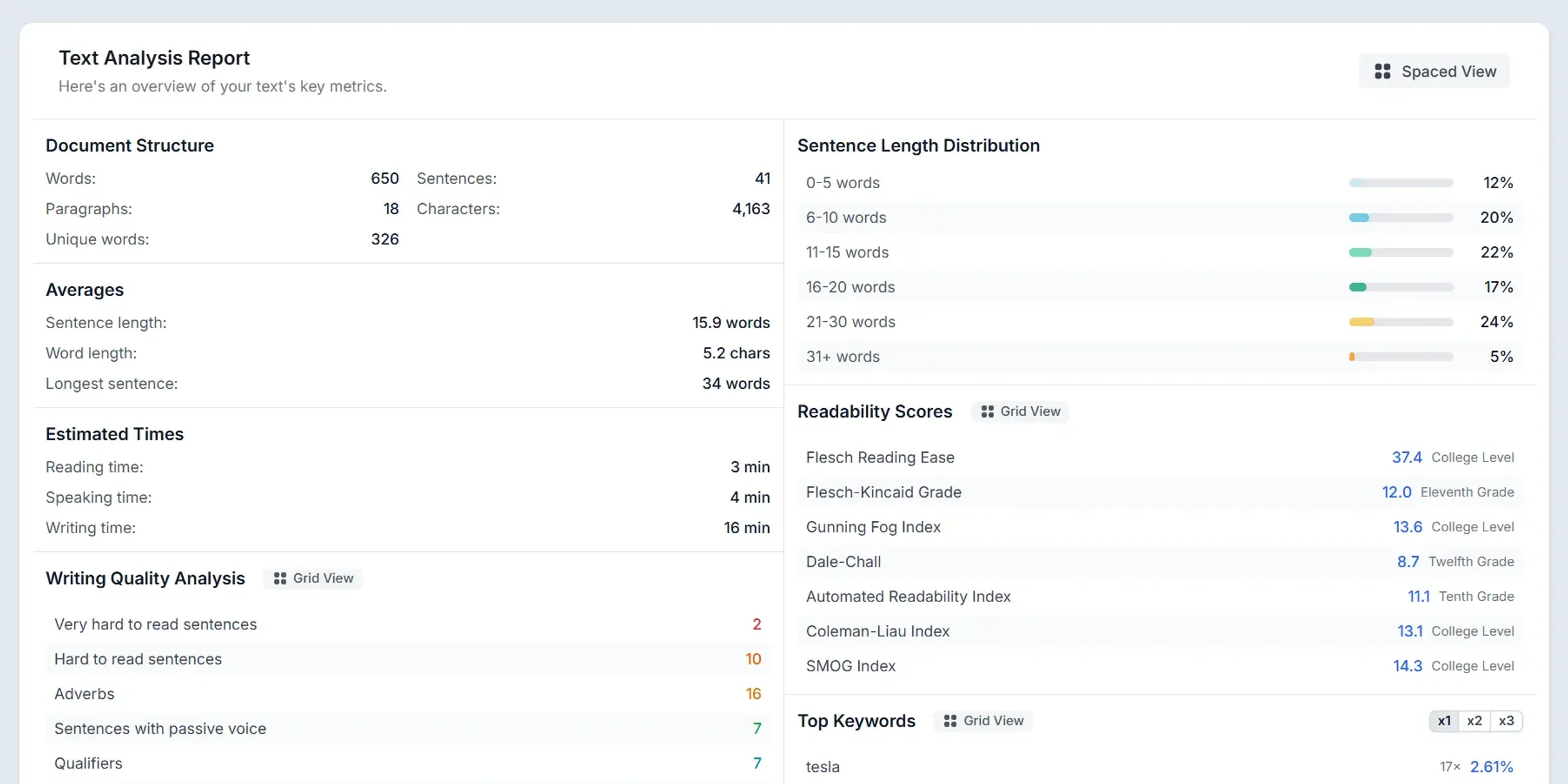Click the Qualifiers count of 7
Viewport: 1568px width, 784px height.
click(x=757, y=763)
